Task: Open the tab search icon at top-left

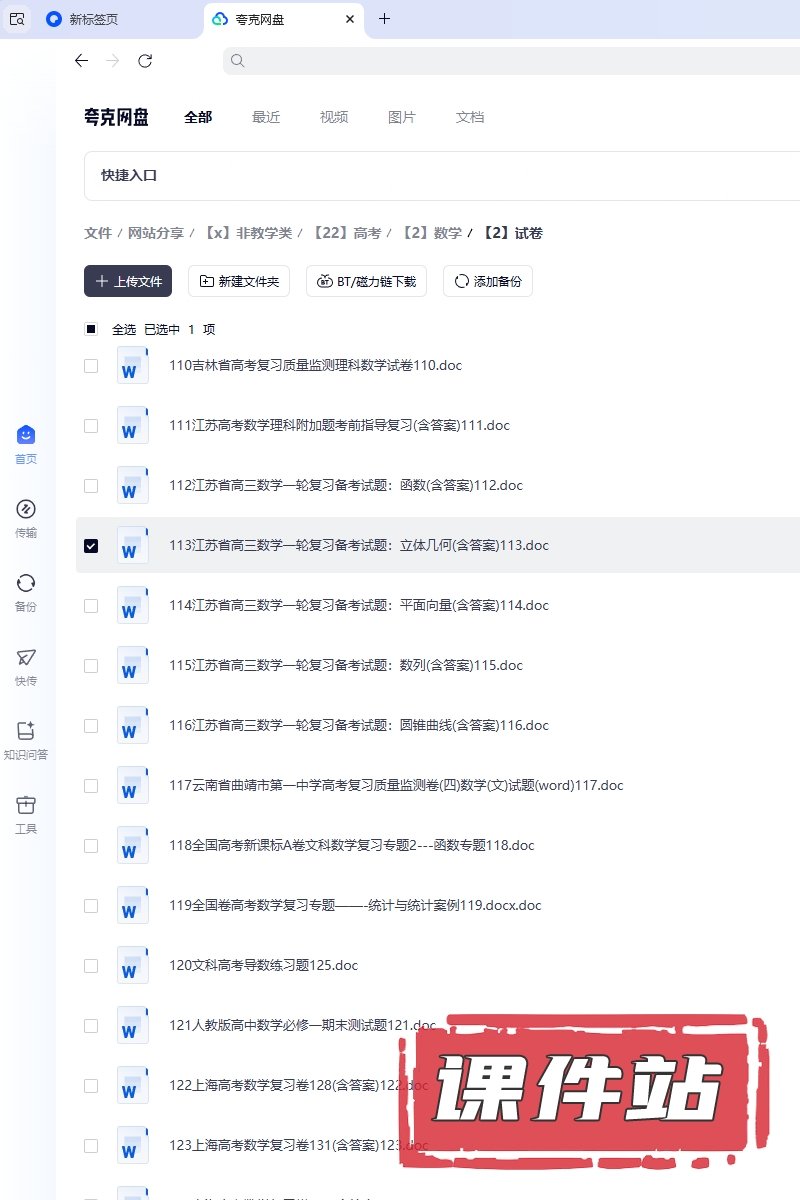Action: [17, 19]
